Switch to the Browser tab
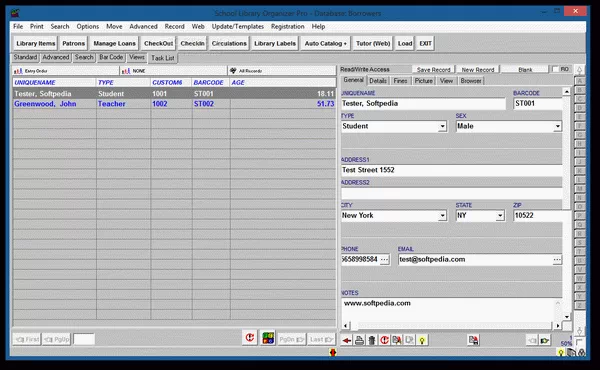Viewport: 600px width, 370px height. pos(471,81)
